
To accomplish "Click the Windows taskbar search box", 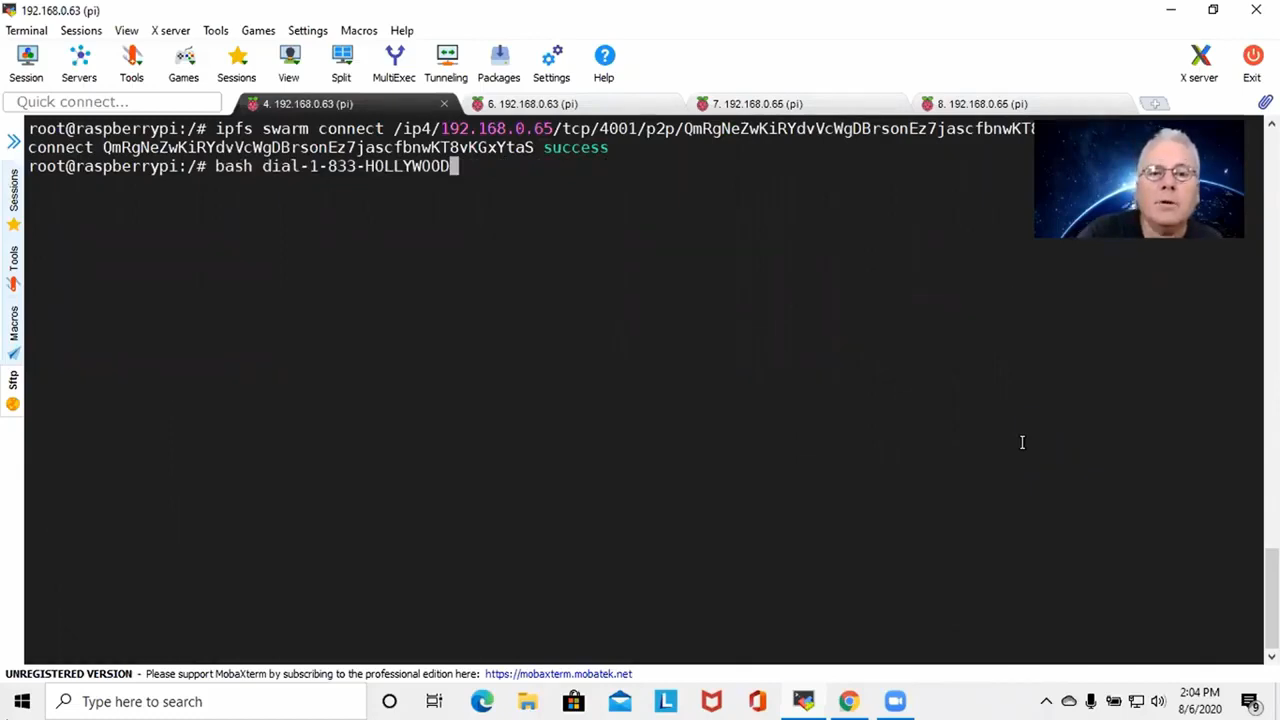I will tap(207, 701).
